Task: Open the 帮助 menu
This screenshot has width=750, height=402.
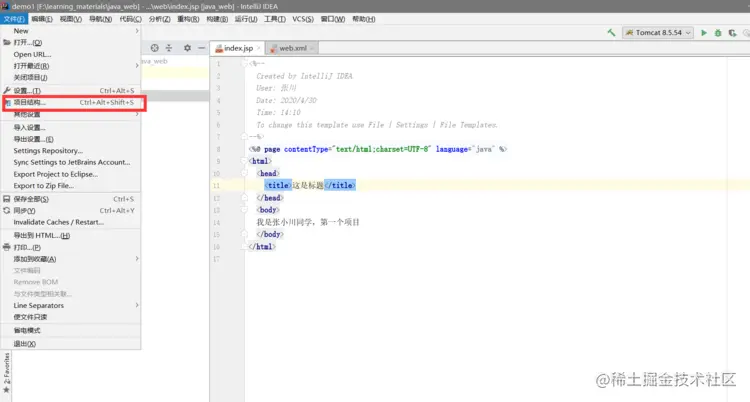Action: point(364,19)
